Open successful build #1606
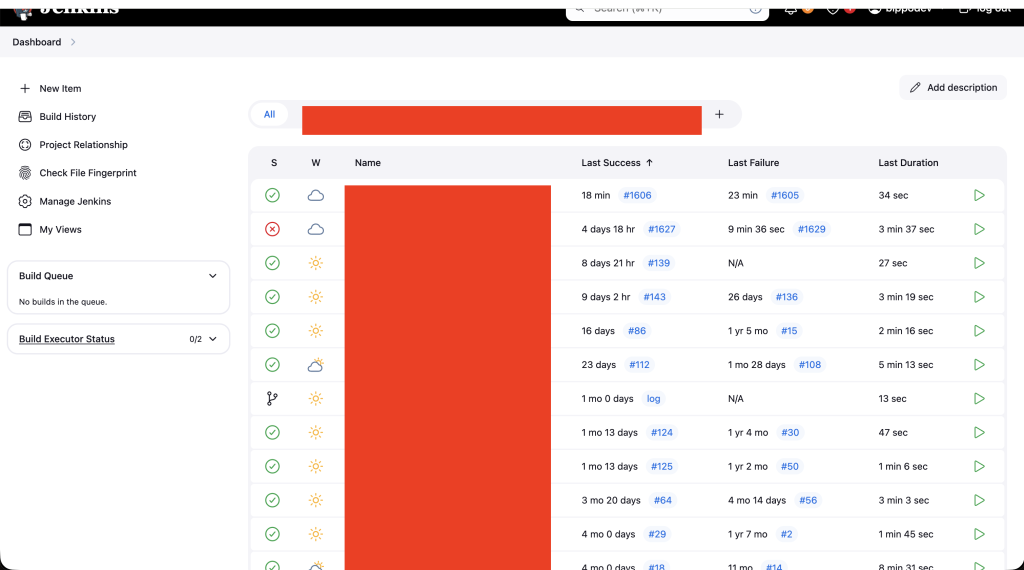This screenshot has width=1024, height=570. pos(637,195)
